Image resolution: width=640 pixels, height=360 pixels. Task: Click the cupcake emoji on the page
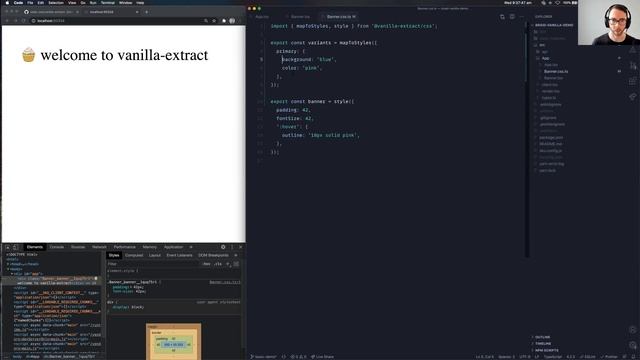click(29, 55)
